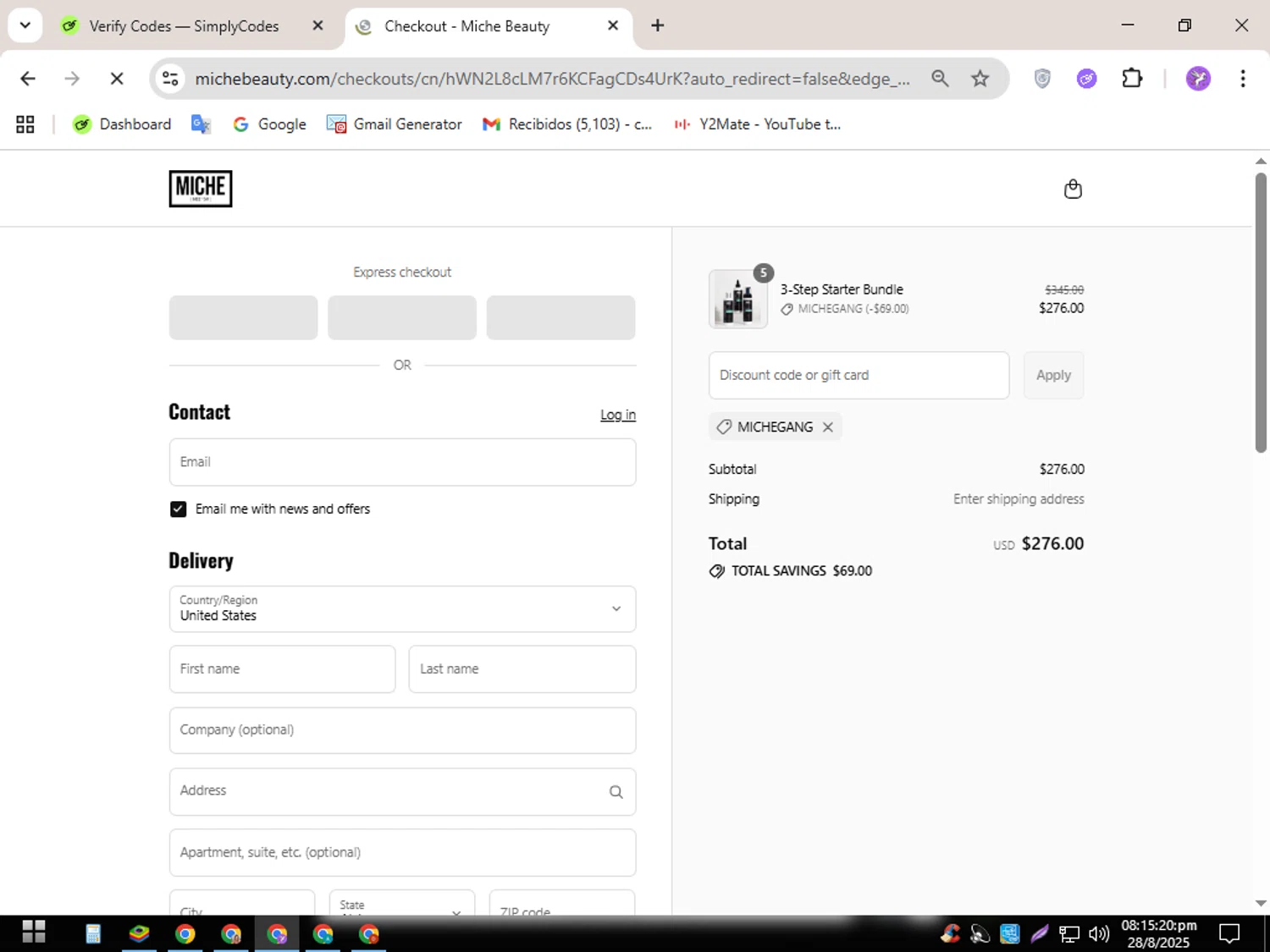This screenshot has height=952, width=1270.
Task: Focus the Address field
Action: [x=402, y=791]
